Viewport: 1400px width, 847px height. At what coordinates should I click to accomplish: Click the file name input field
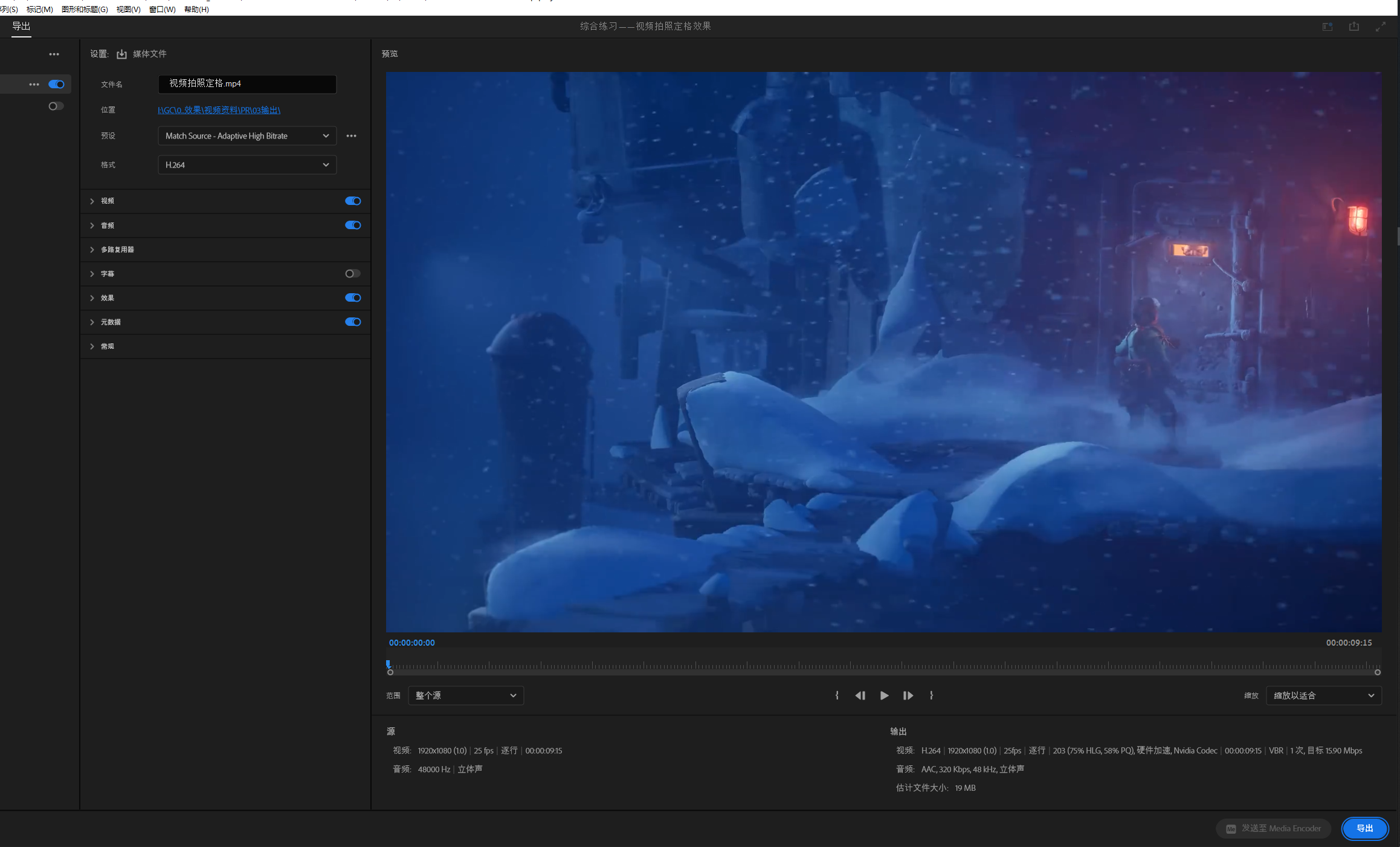[247, 84]
